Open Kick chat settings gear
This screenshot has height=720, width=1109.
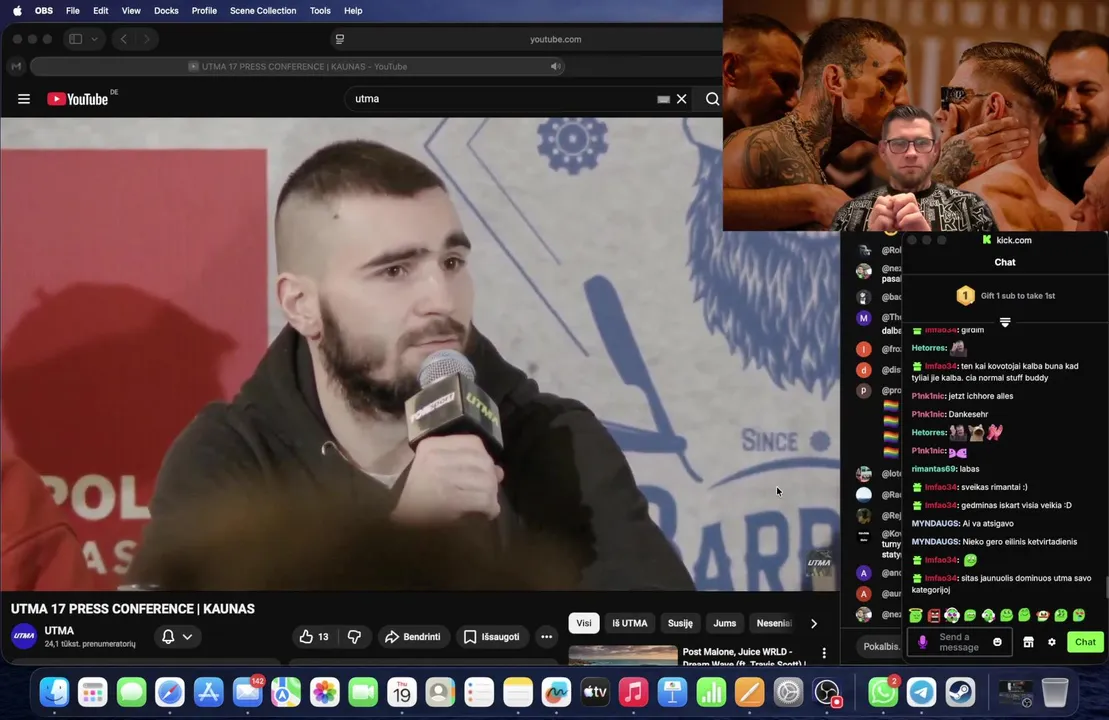coord(1052,642)
